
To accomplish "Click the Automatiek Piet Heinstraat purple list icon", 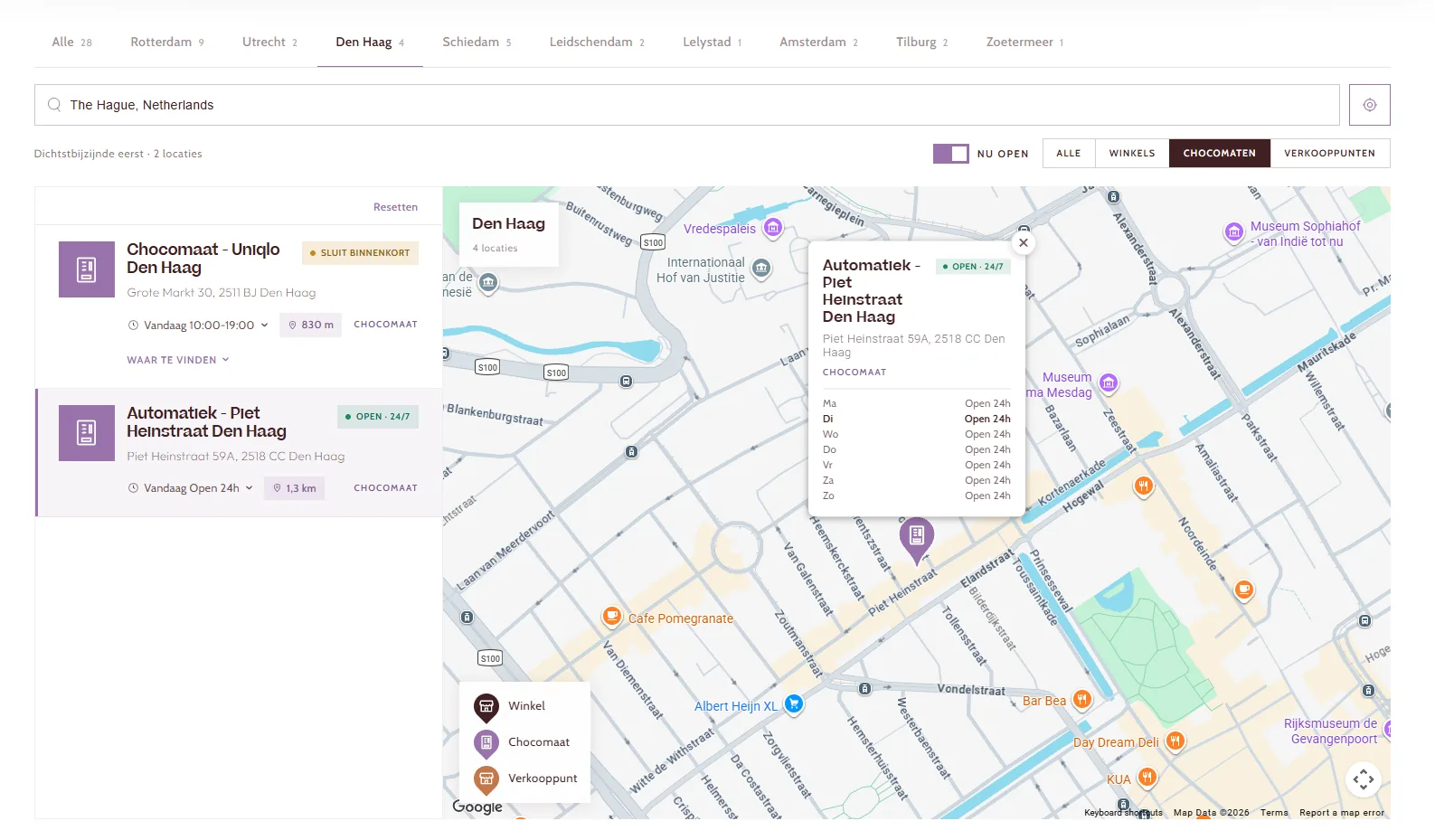I will point(87,433).
